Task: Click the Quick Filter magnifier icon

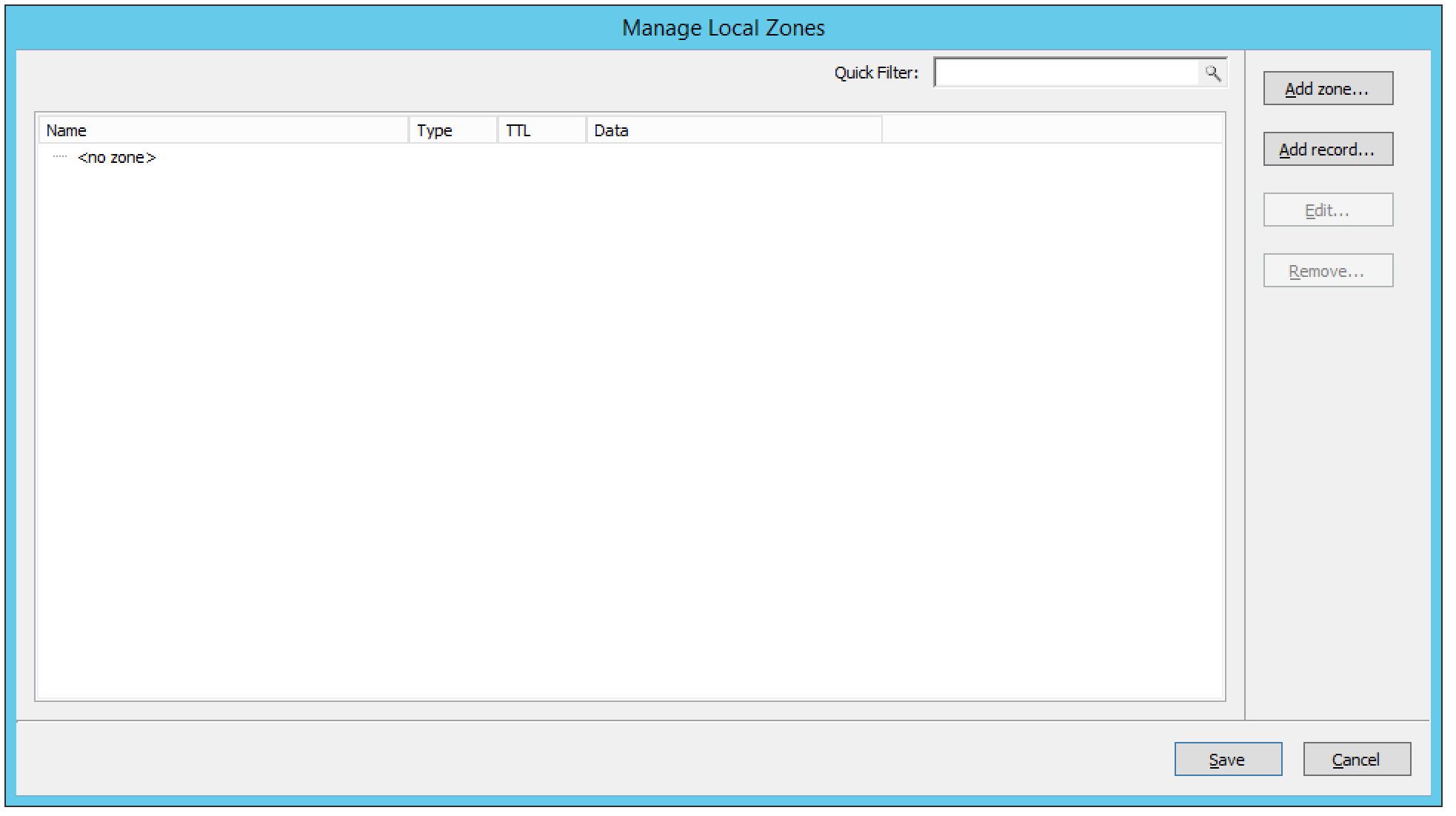Action: (1212, 73)
